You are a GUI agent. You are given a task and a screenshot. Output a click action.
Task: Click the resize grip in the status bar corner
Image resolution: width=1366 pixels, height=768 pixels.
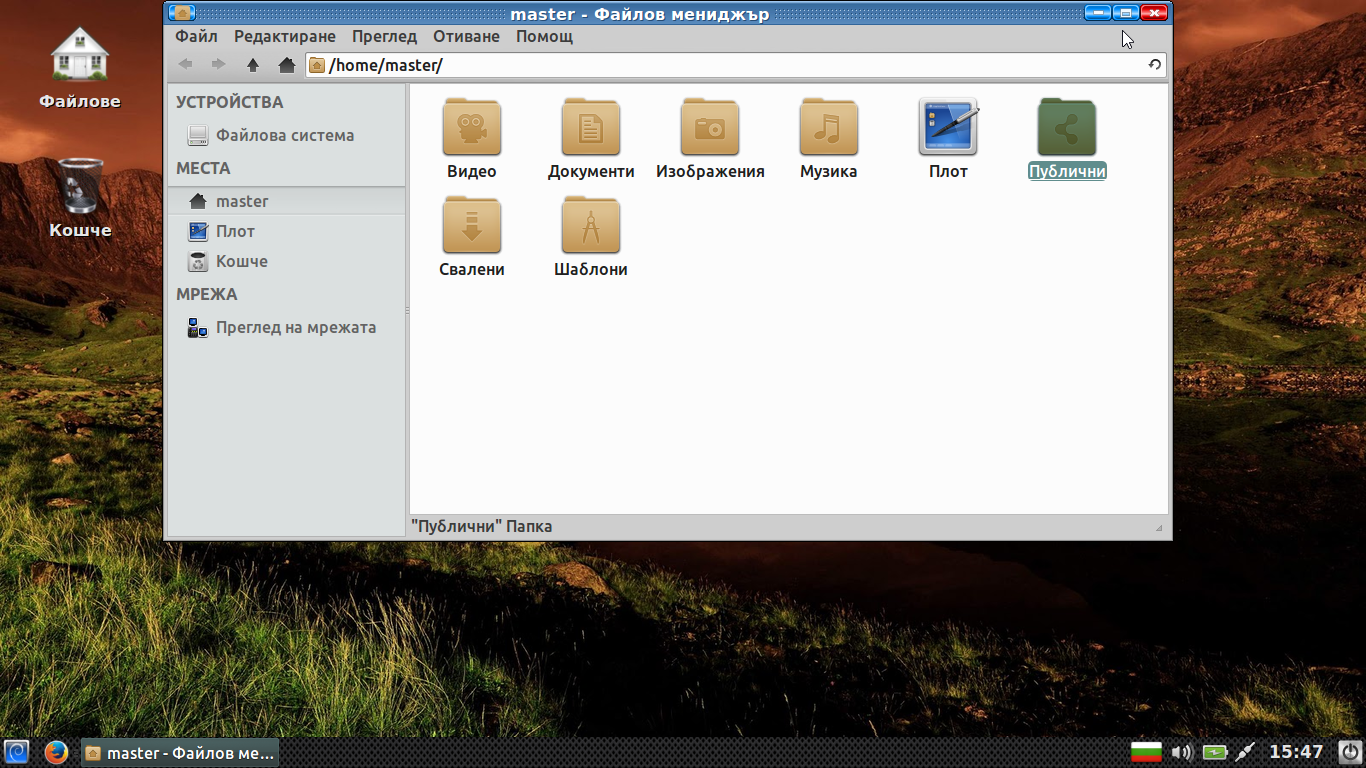[x=1159, y=527]
